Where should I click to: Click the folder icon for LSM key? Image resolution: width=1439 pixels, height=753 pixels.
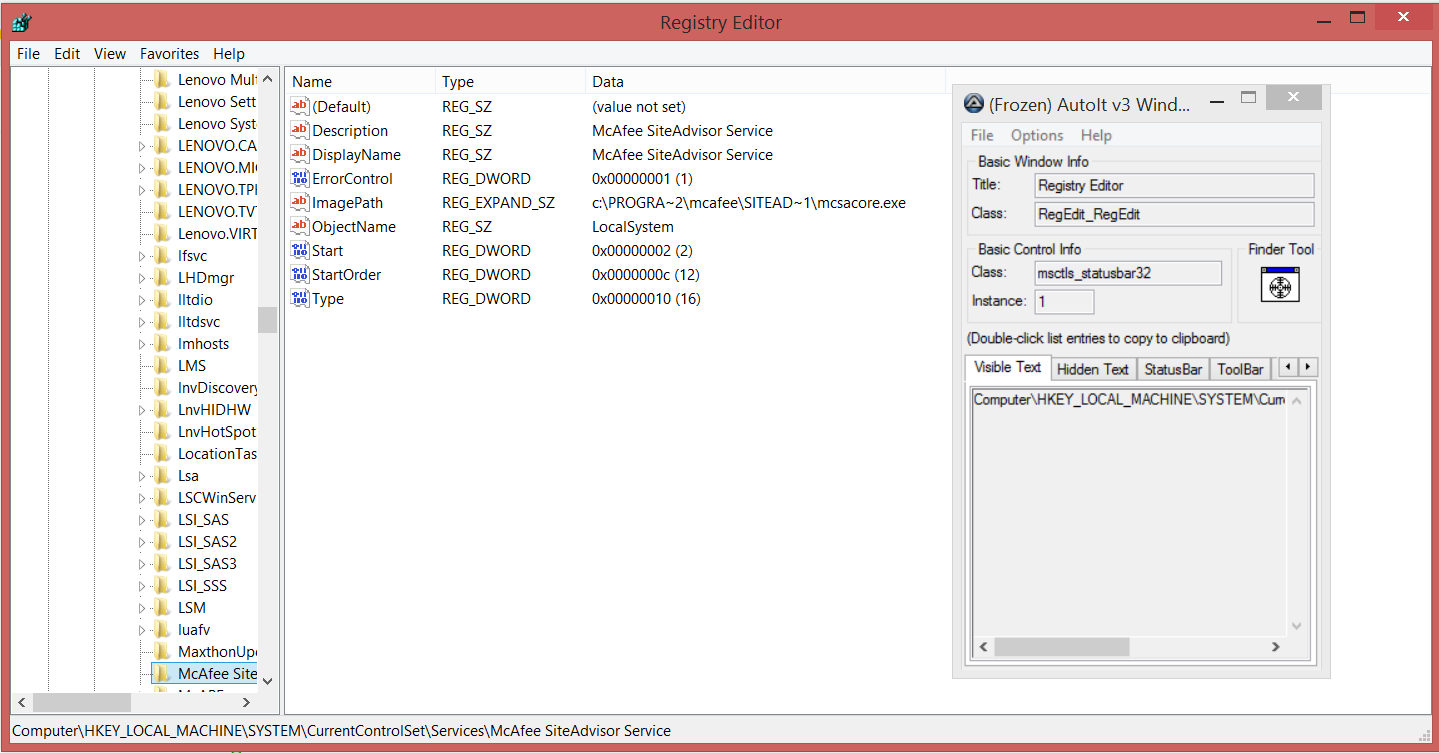point(162,607)
